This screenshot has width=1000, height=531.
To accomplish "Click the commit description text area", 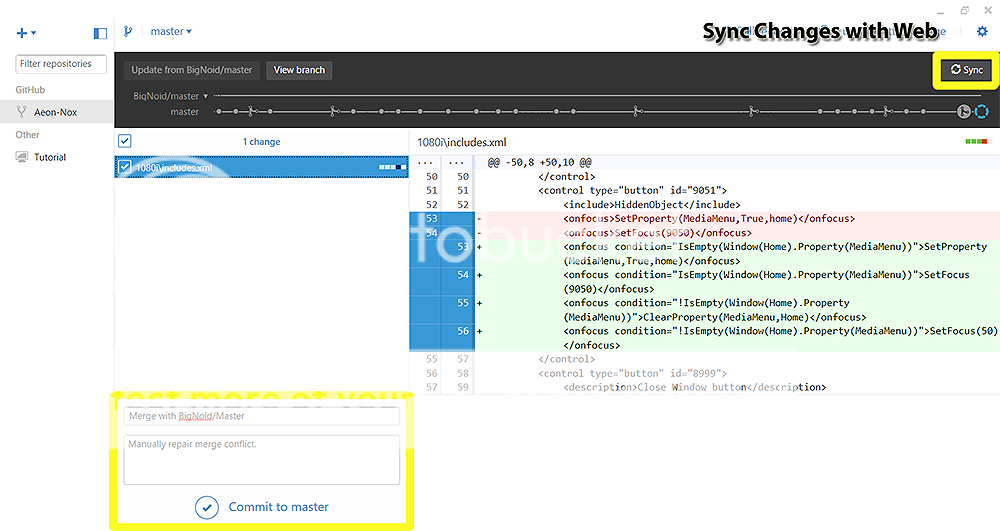I will coord(261,459).
